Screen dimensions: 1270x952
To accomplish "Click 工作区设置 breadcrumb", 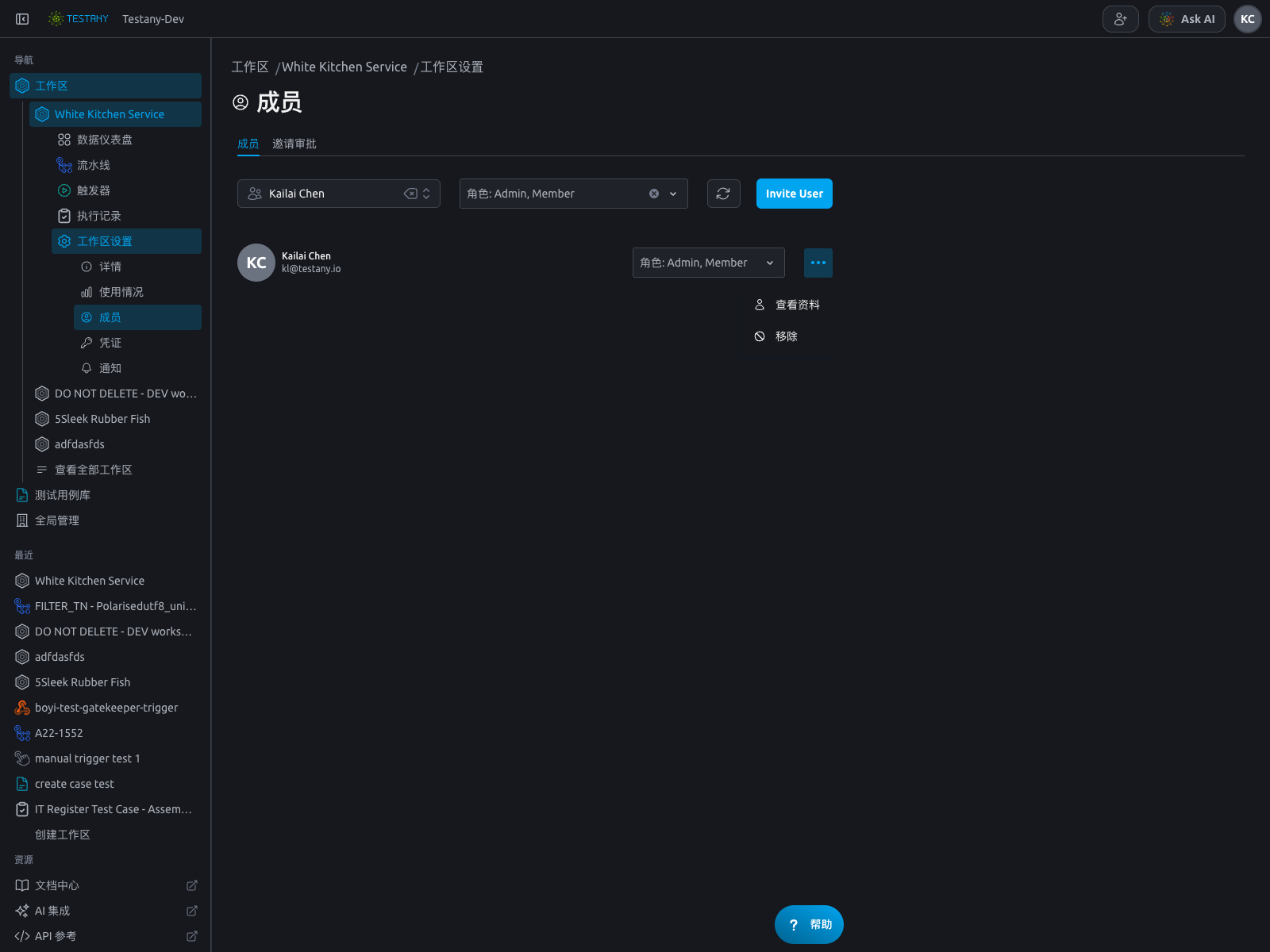I will tap(452, 67).
